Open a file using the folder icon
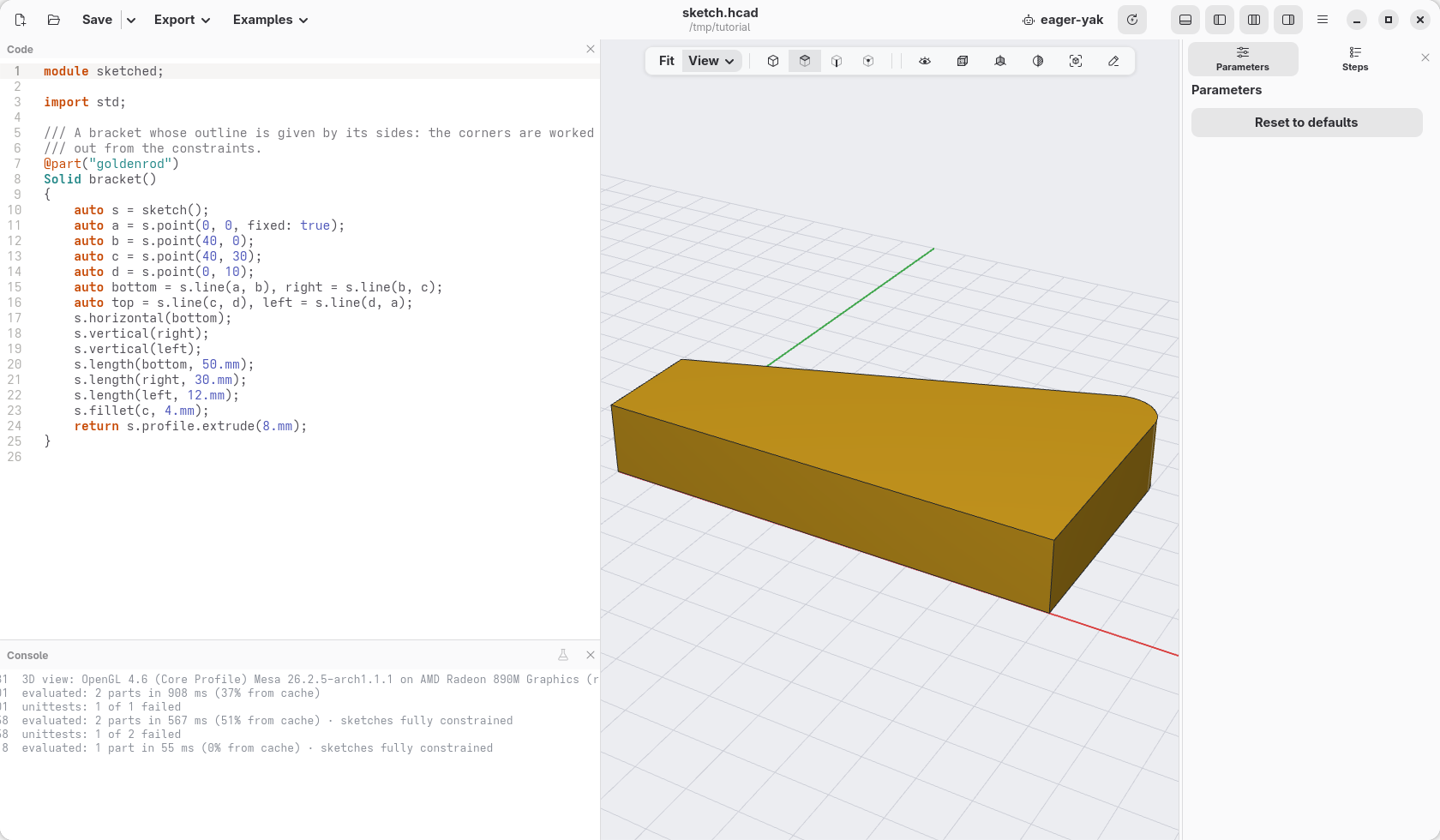This screenshot has width=1440, height=840. pyautogui.click(x=53, y=20)
